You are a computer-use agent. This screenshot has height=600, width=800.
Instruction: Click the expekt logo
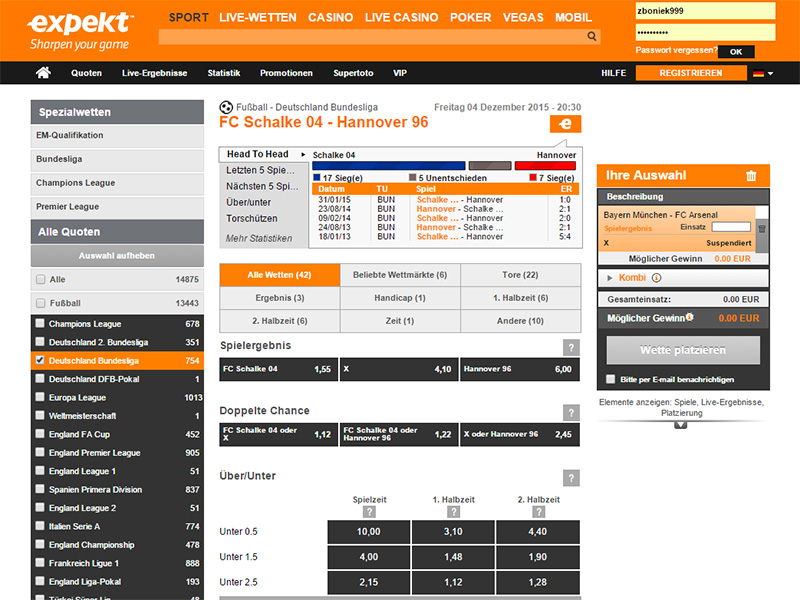coord(81,31)
